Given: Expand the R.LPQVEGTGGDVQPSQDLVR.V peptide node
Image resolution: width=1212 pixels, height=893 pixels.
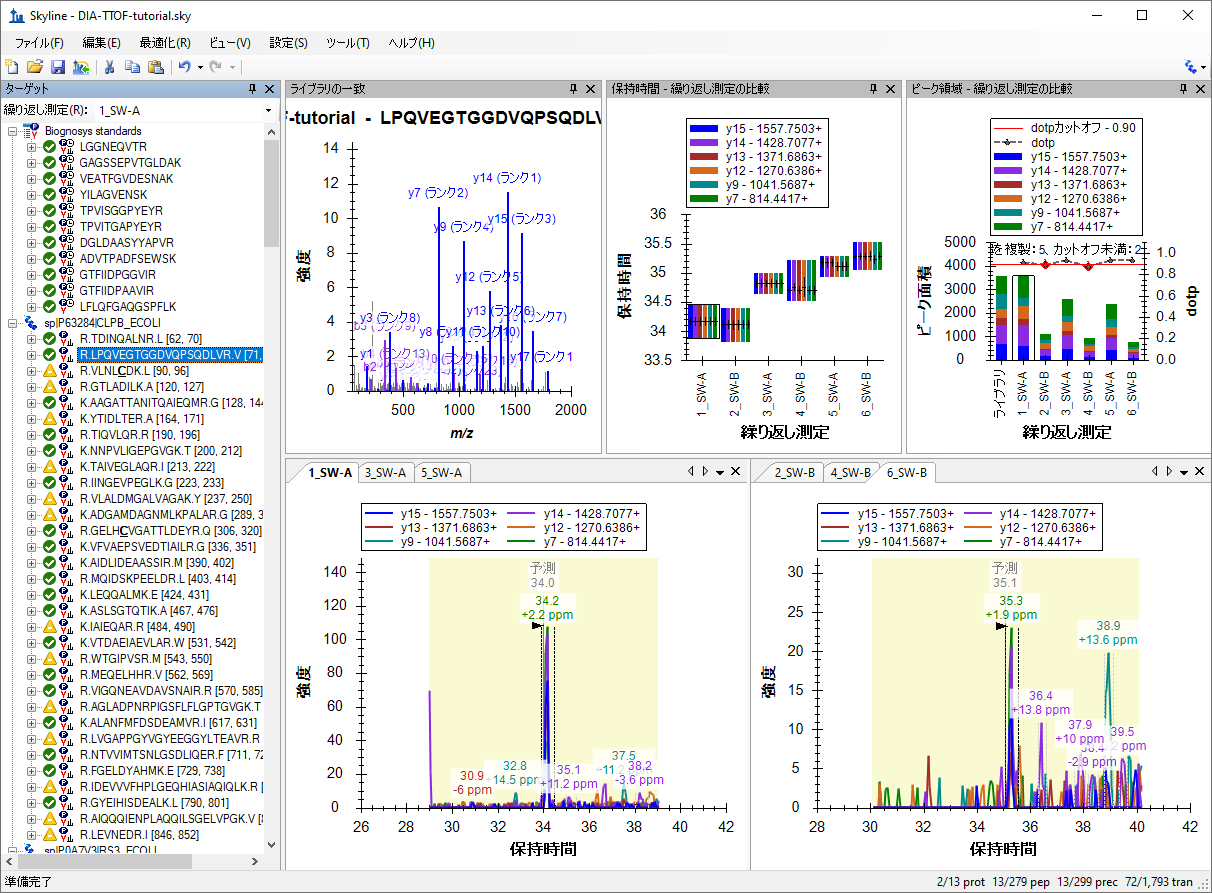Looking at the screenshot, I should [31, 355].
